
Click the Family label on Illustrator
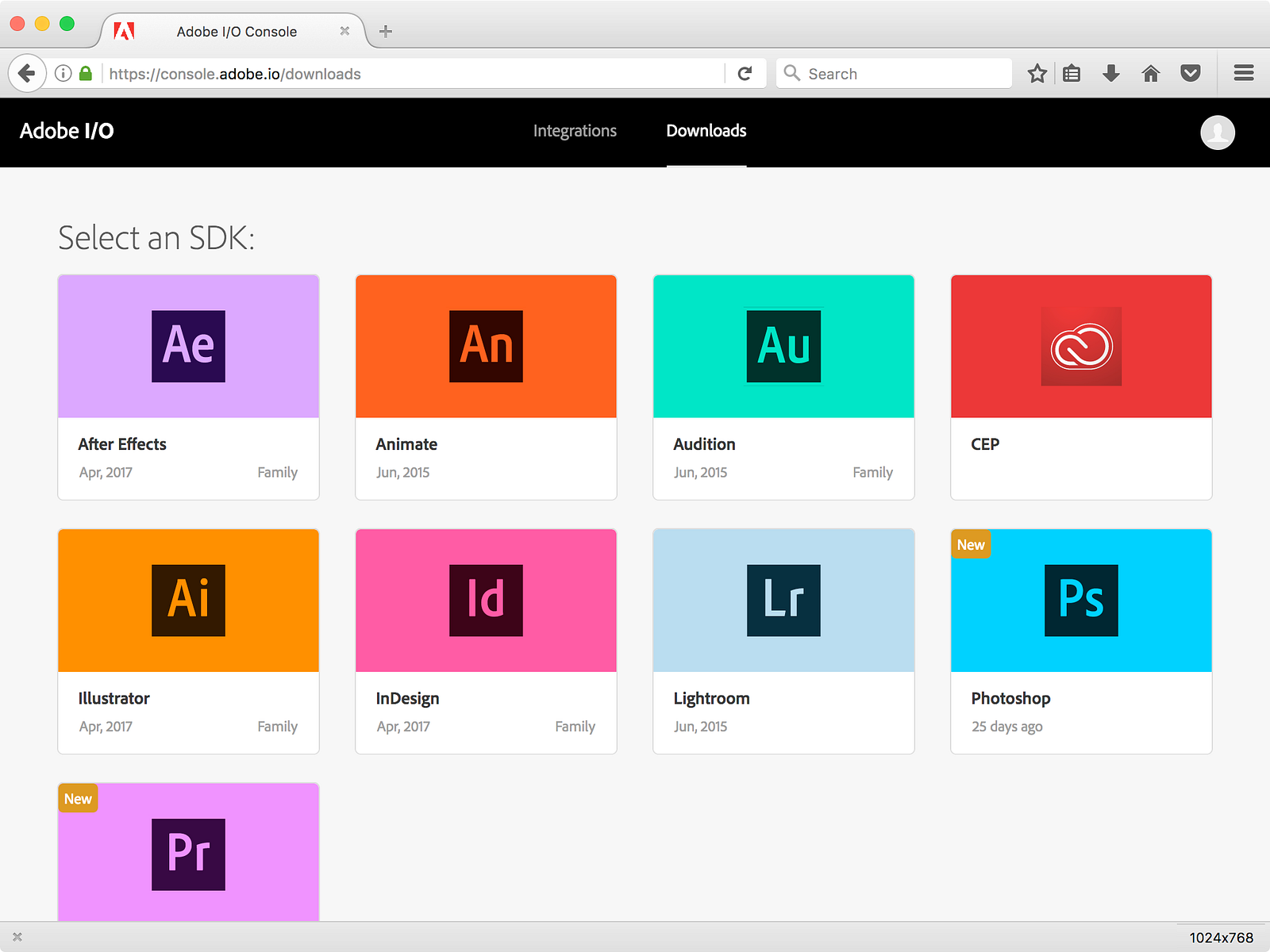(277, 726)
